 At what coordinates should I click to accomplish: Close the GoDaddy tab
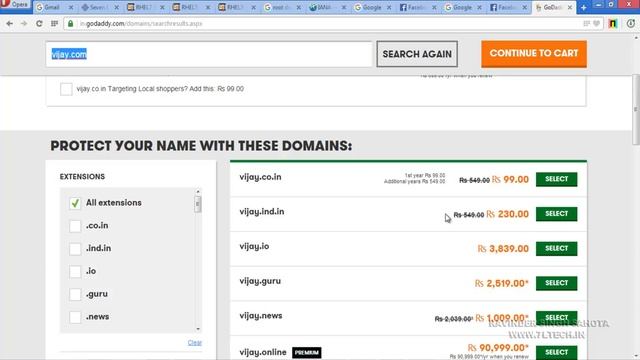pyautogui.click(x=569, y=7)
